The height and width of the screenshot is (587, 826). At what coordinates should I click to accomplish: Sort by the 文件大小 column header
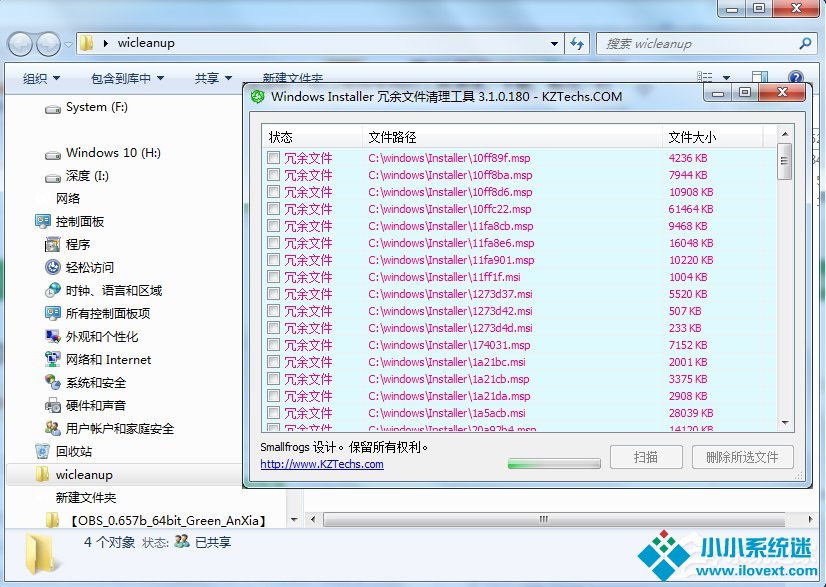point(712,137)
